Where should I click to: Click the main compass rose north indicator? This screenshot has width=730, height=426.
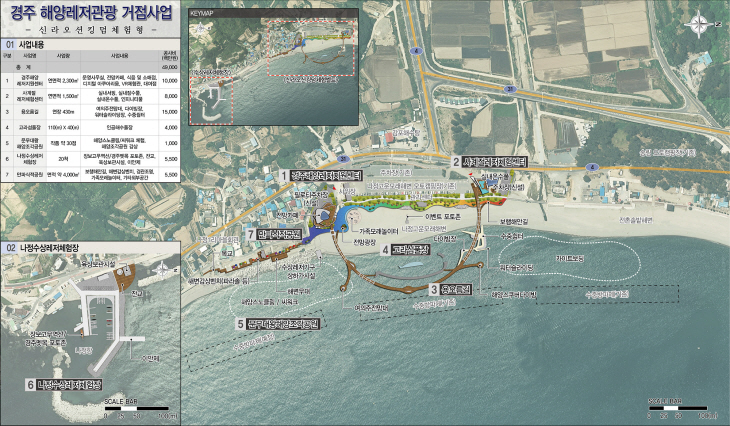(699, 26)
